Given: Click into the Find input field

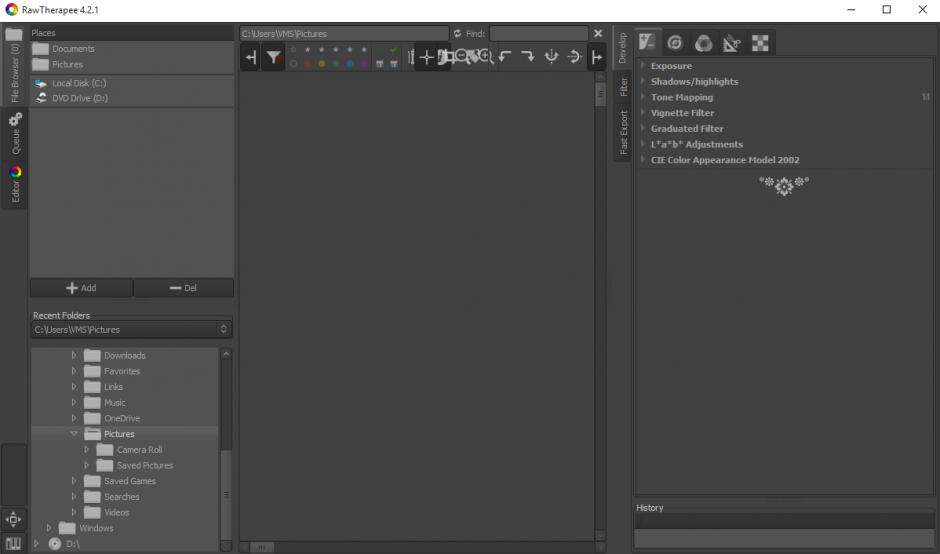Looking at the screenshot, I should pyautogui.click(x=538, y=34).
